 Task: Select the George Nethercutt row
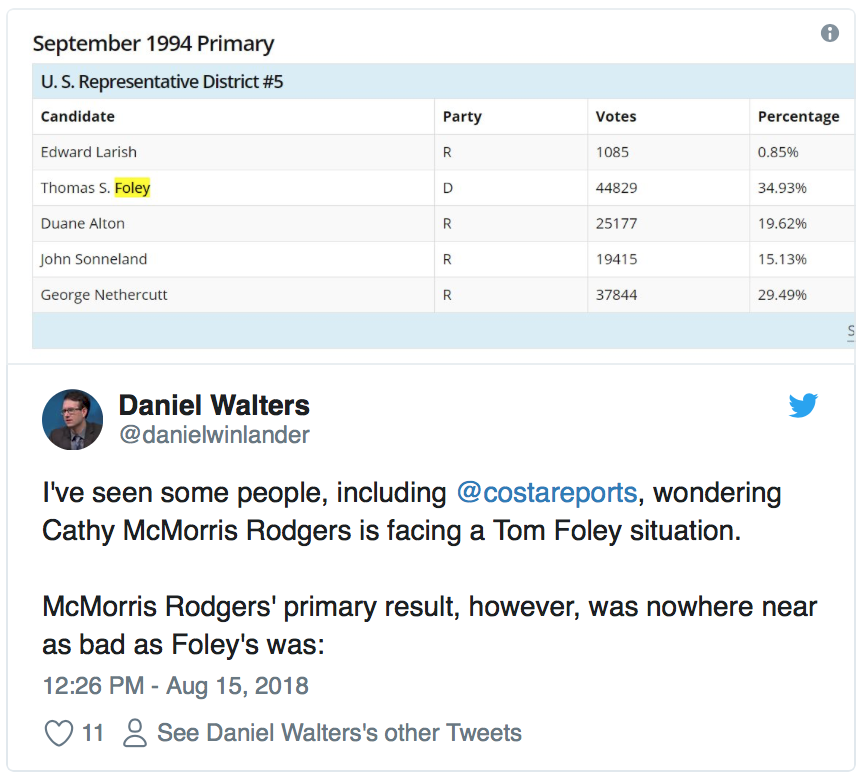[x=444, y=295]
